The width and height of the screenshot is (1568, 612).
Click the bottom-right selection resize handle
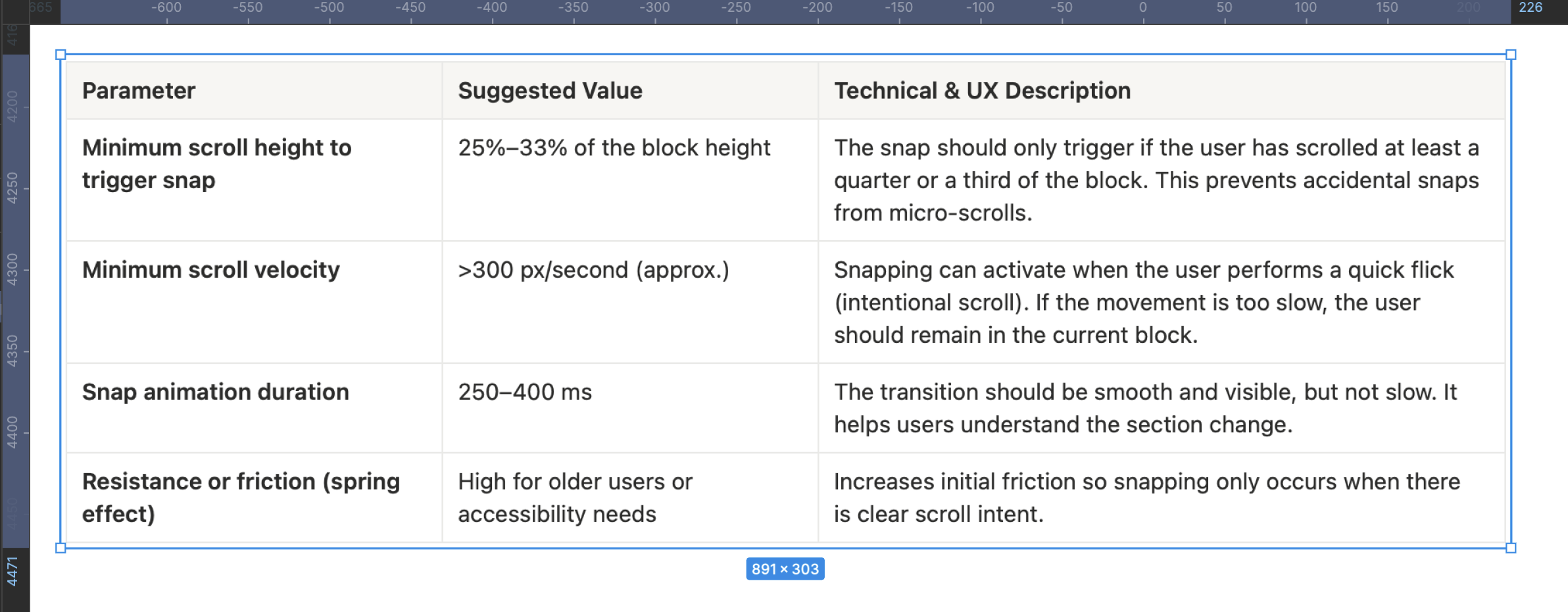pyautogui.click(x=1511, y=548)
